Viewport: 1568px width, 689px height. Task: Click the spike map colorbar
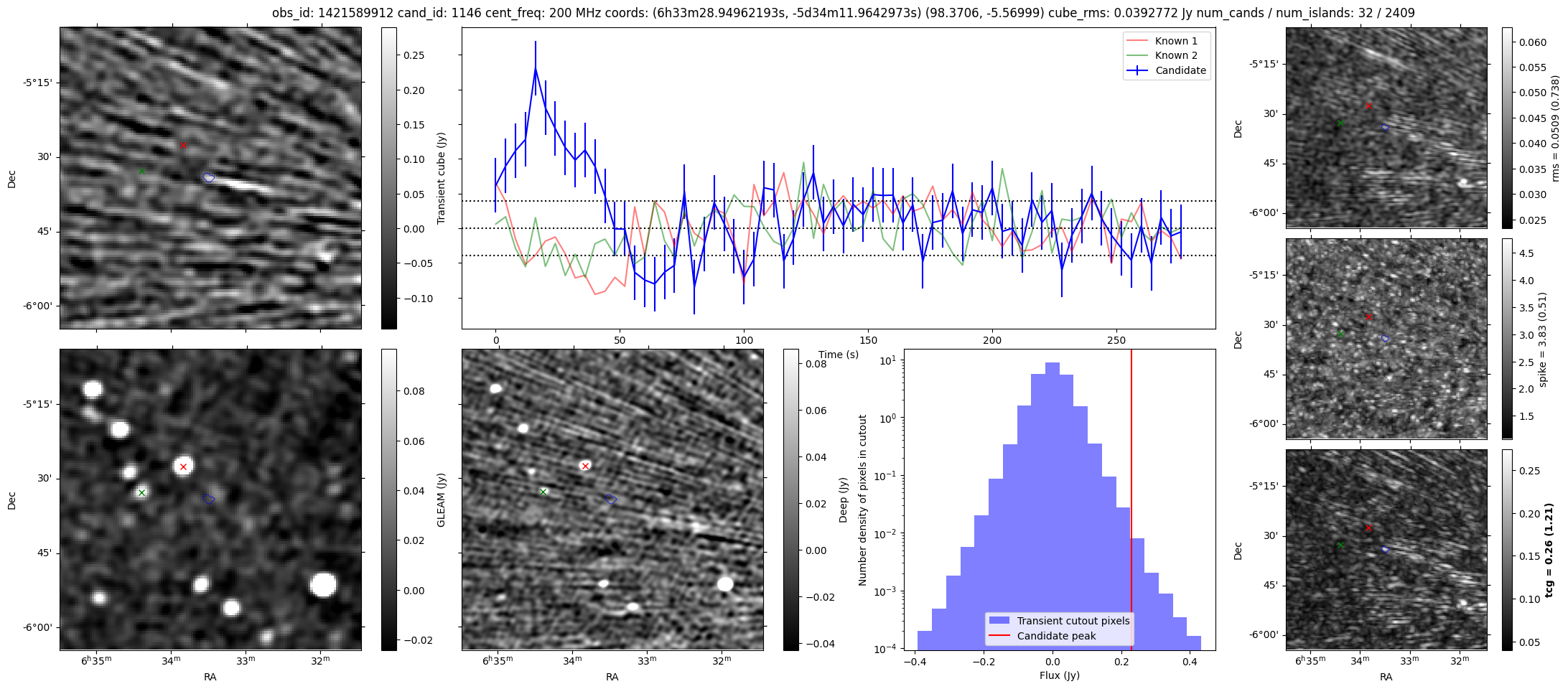[1507, 339]
